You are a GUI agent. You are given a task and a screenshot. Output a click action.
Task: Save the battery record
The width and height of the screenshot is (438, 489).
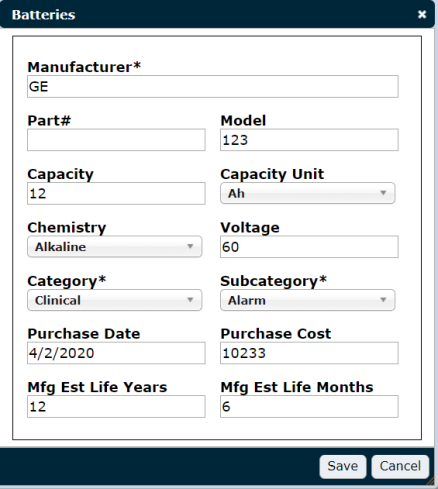tap(343, 466)
